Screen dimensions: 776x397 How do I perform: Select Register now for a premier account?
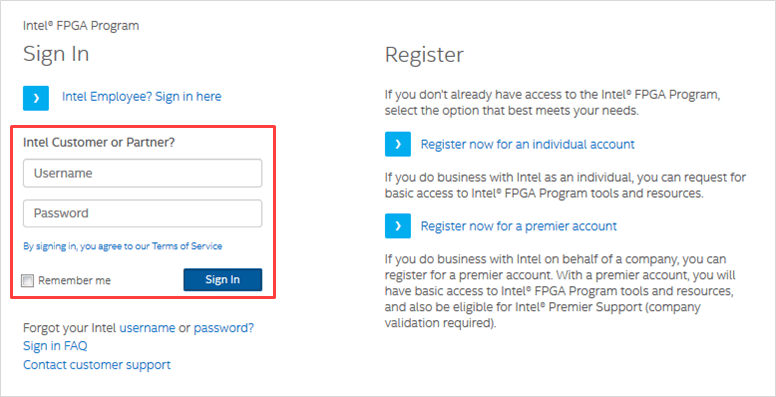tap(519, 226)
